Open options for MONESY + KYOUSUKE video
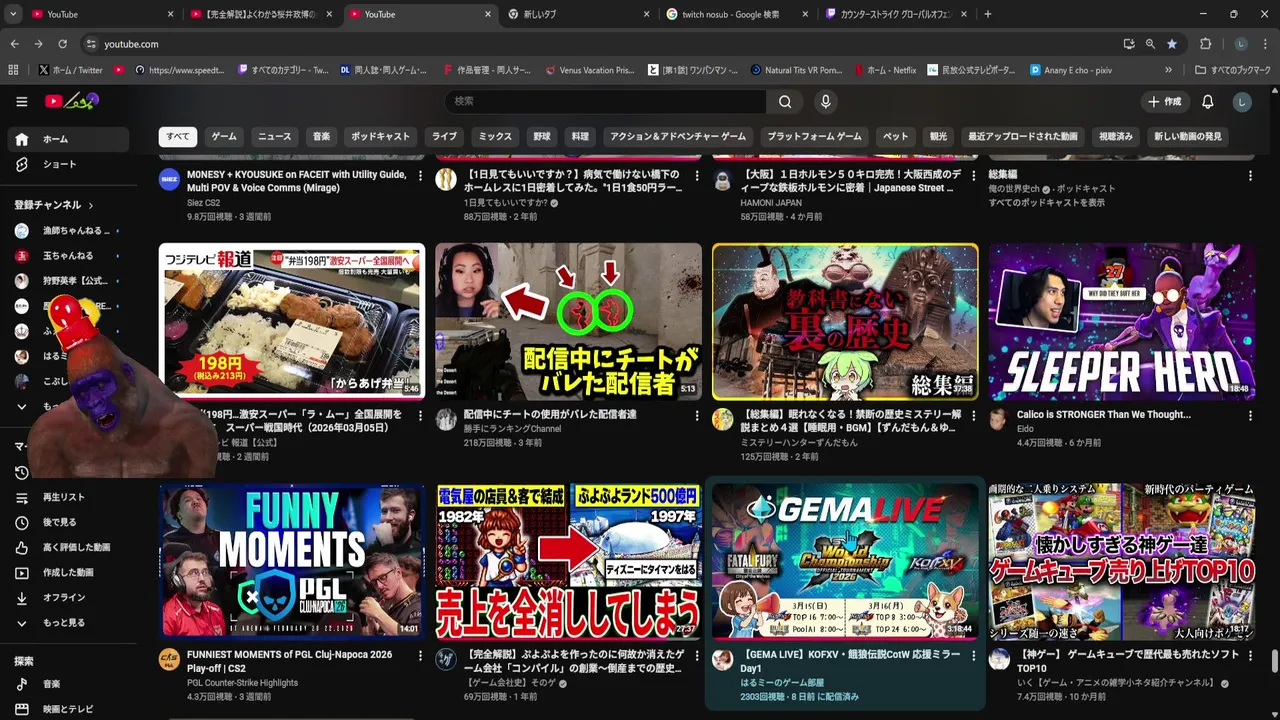The height and width of the screenshot is (720, 1280). pos(420,176)
